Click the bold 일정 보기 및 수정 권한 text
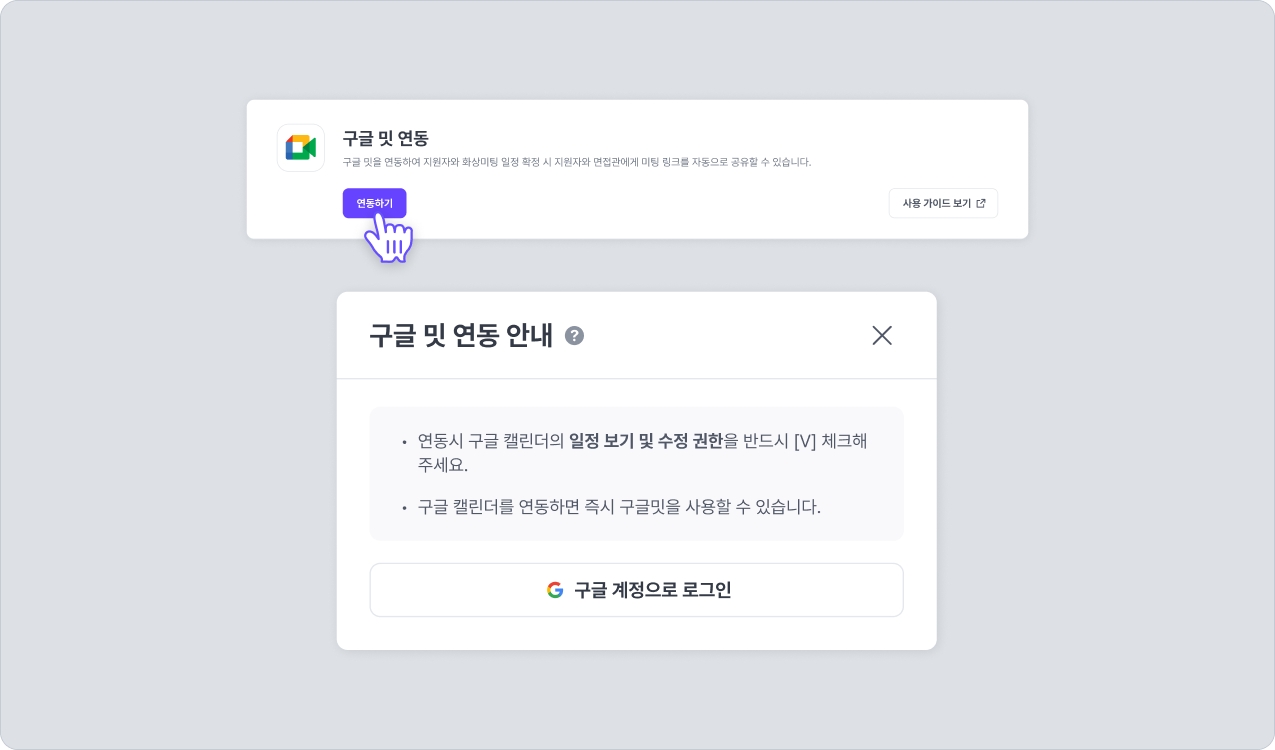Image resolution: width=1275 pixels, height=750 pixels. click(x=645, y=441)
